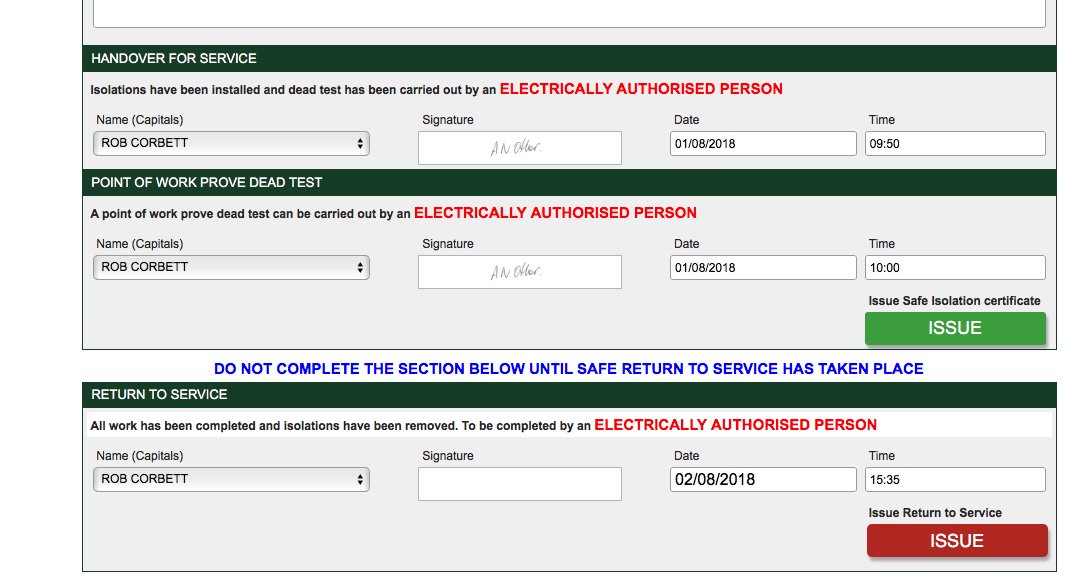Screen dimensions: 1080x582
Task: Select the Prove Dead Test Date field
Action: pos(762,267)
